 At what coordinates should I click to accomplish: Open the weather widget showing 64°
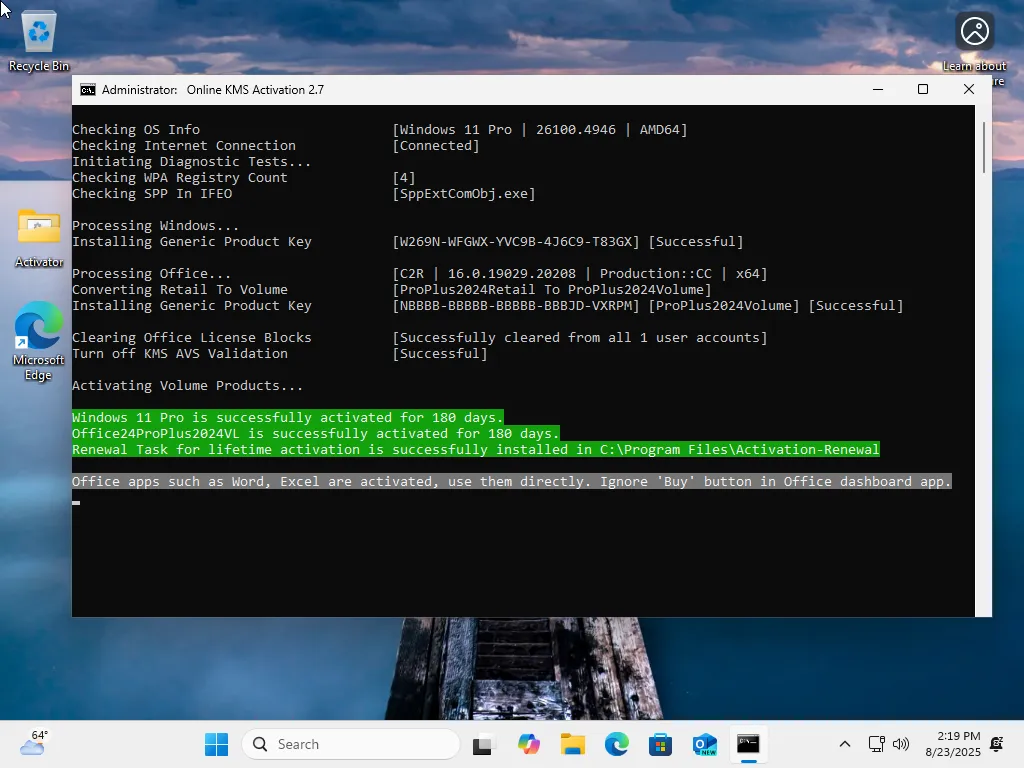[34, 743]
